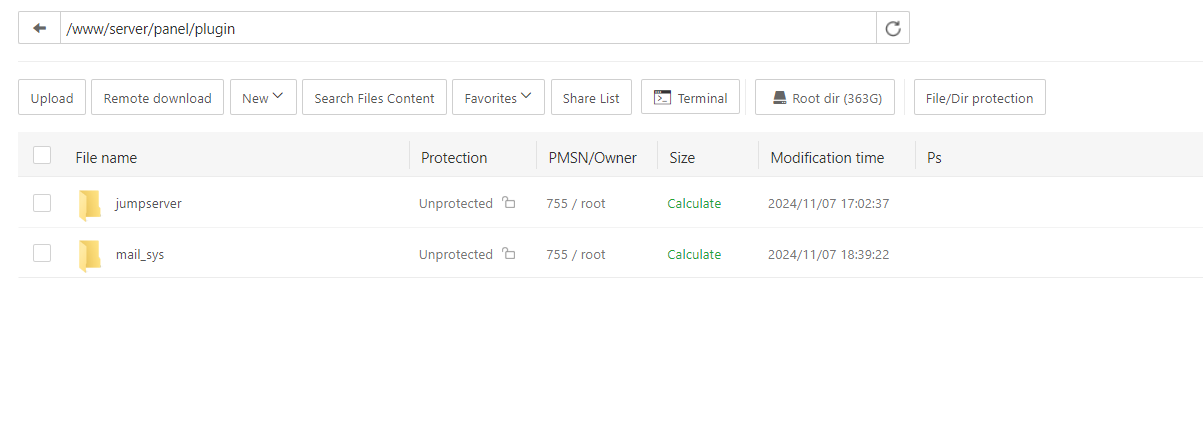Click the jumpserver folder icon
The height and width of the screenshot is (447, 1203).
click(90, 204)
